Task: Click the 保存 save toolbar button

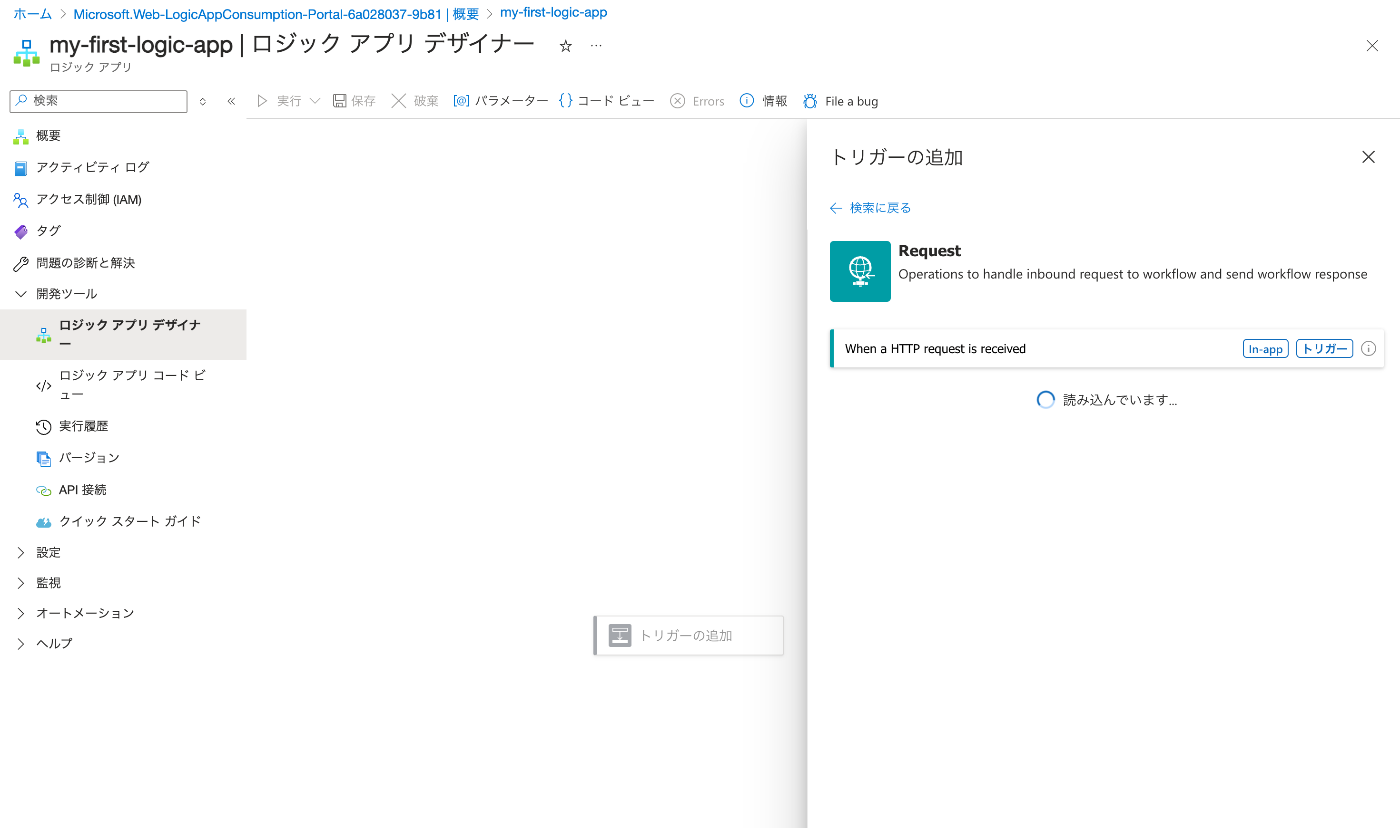Action: [354, 101]
